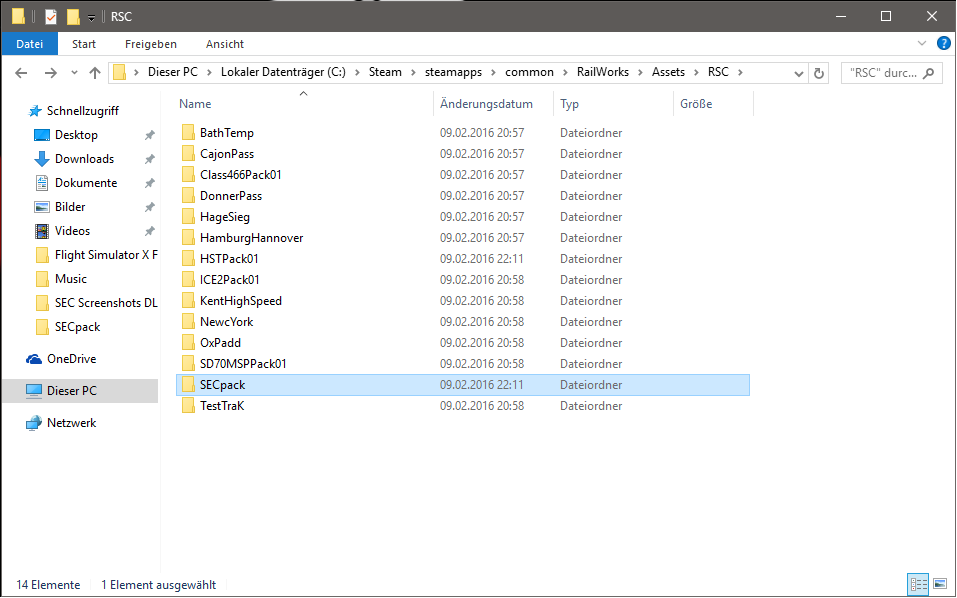Select the HageSieg folder
Viewport: 957px width, 598px height.
225,217
